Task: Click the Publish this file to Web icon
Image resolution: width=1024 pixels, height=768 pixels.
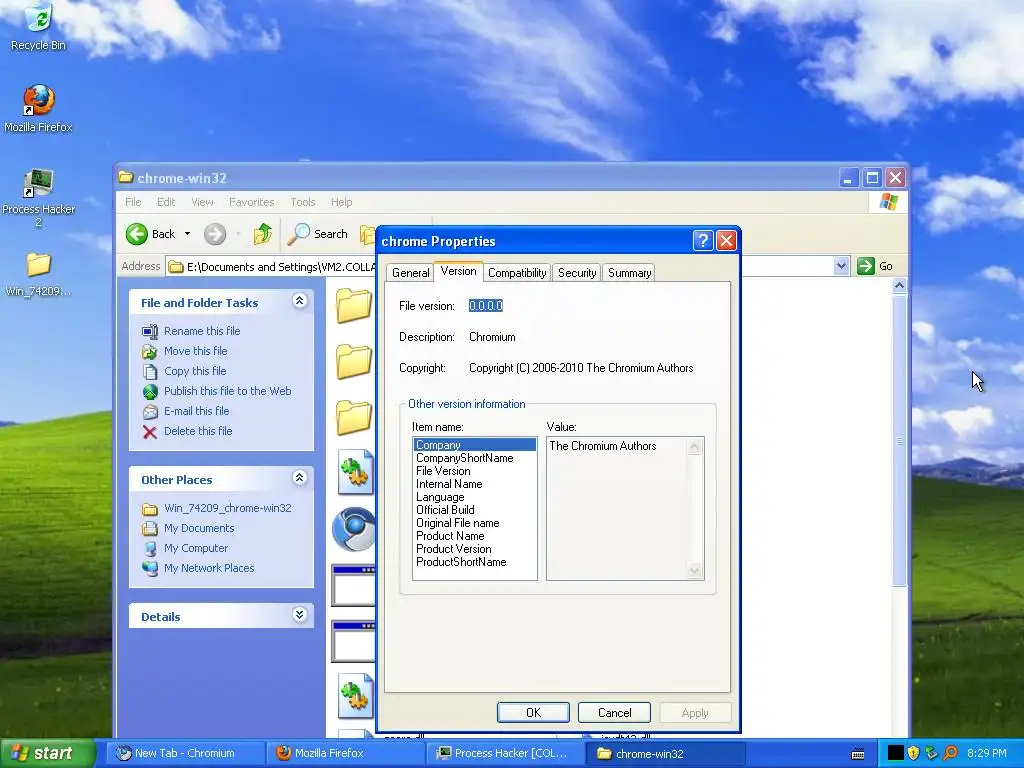Action: tap(150, 391)
